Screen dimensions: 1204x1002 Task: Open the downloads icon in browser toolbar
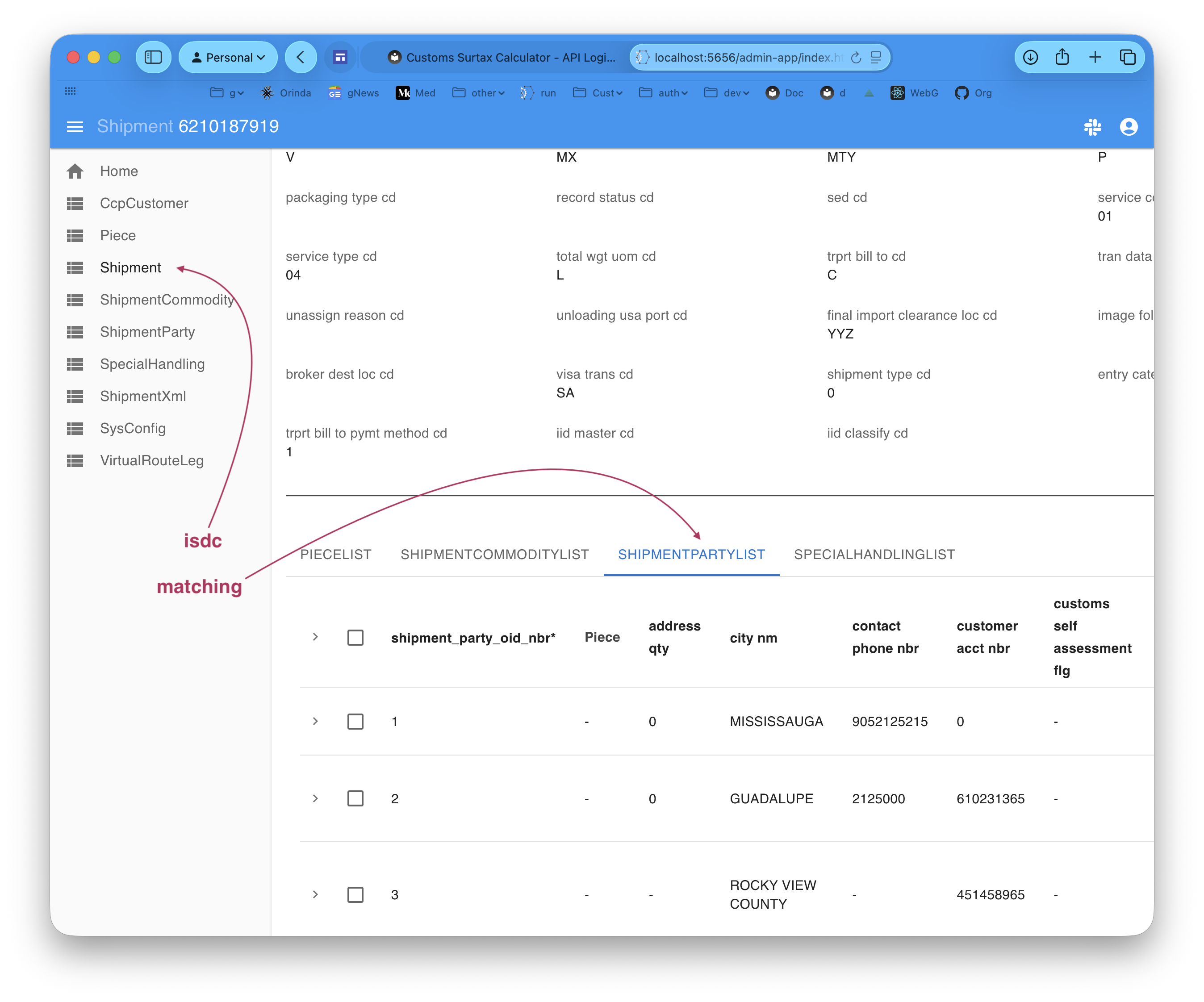point(1030,57)
